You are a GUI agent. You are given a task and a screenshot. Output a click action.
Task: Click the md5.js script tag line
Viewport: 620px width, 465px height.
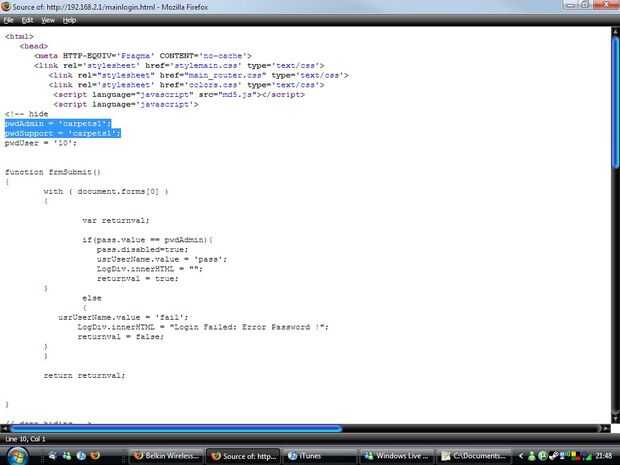(x=179, y=95)
